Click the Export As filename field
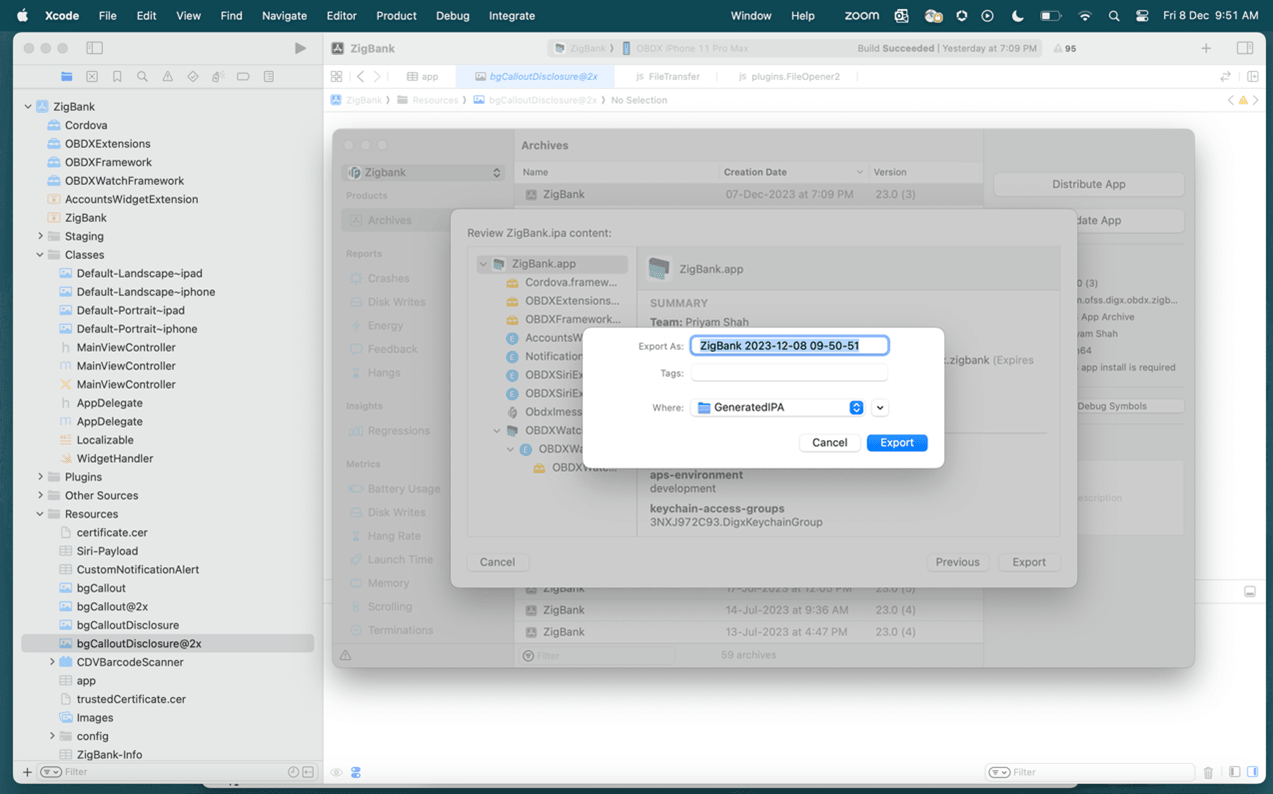This screenshot has height=794, width=1273. tap(788, 346)
